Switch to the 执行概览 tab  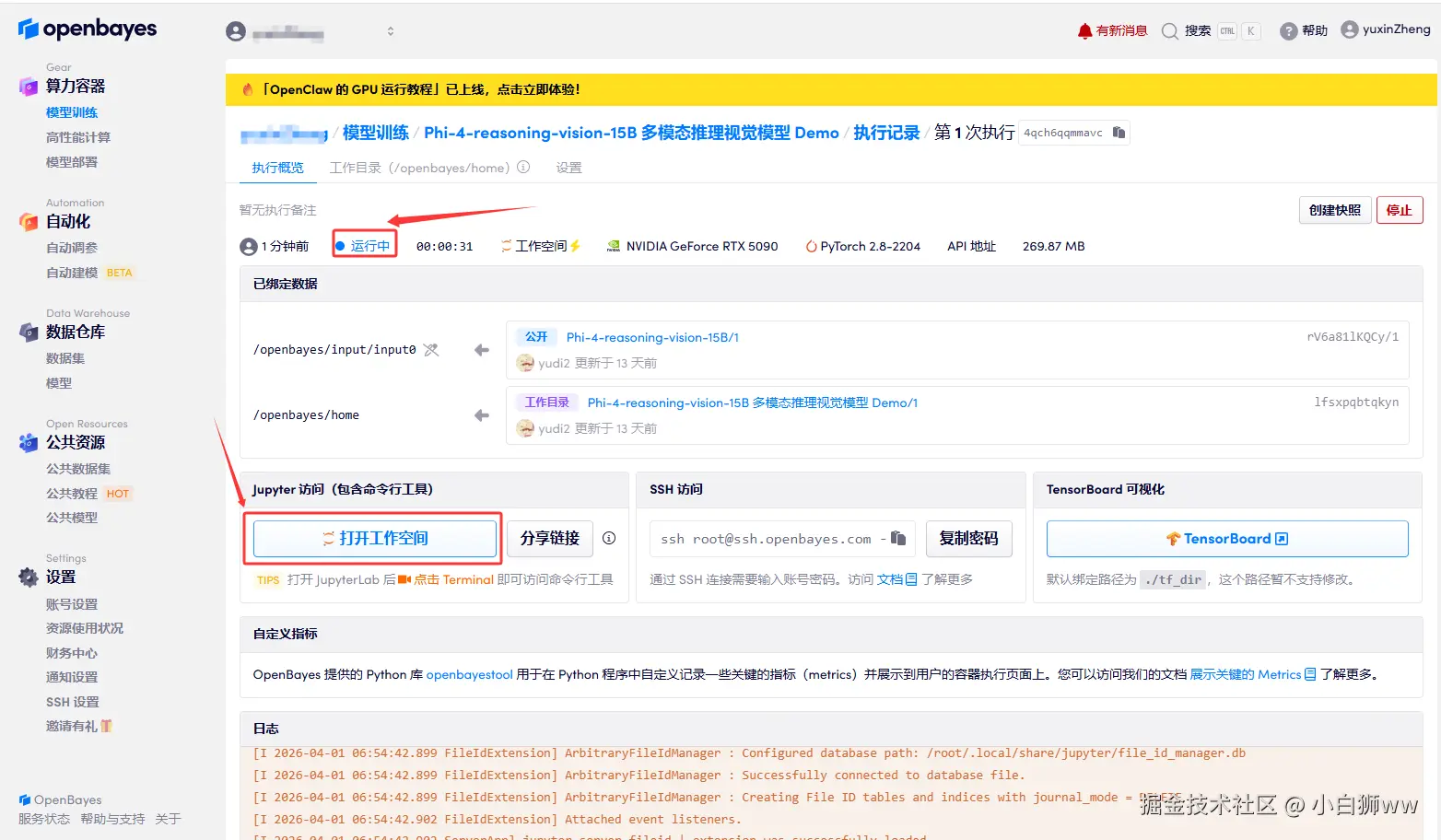point(277,168)
